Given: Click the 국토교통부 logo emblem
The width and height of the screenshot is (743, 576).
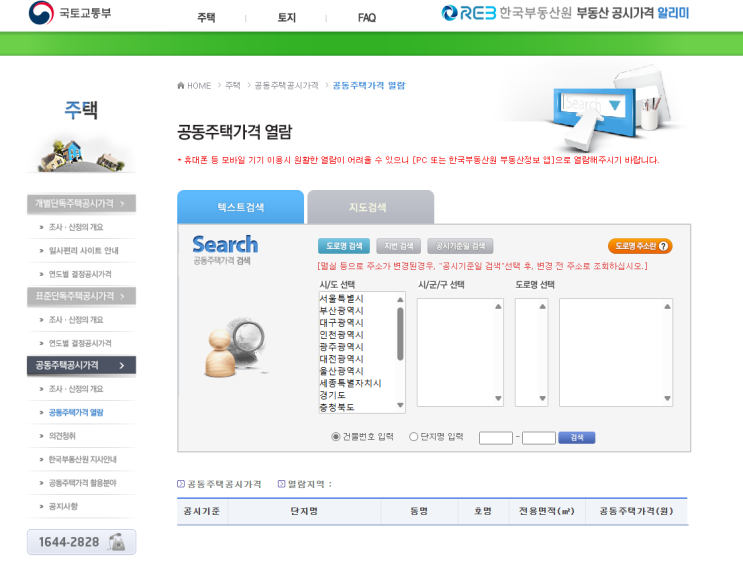Looking at the screenshot, I should click(x=41, y=12).
